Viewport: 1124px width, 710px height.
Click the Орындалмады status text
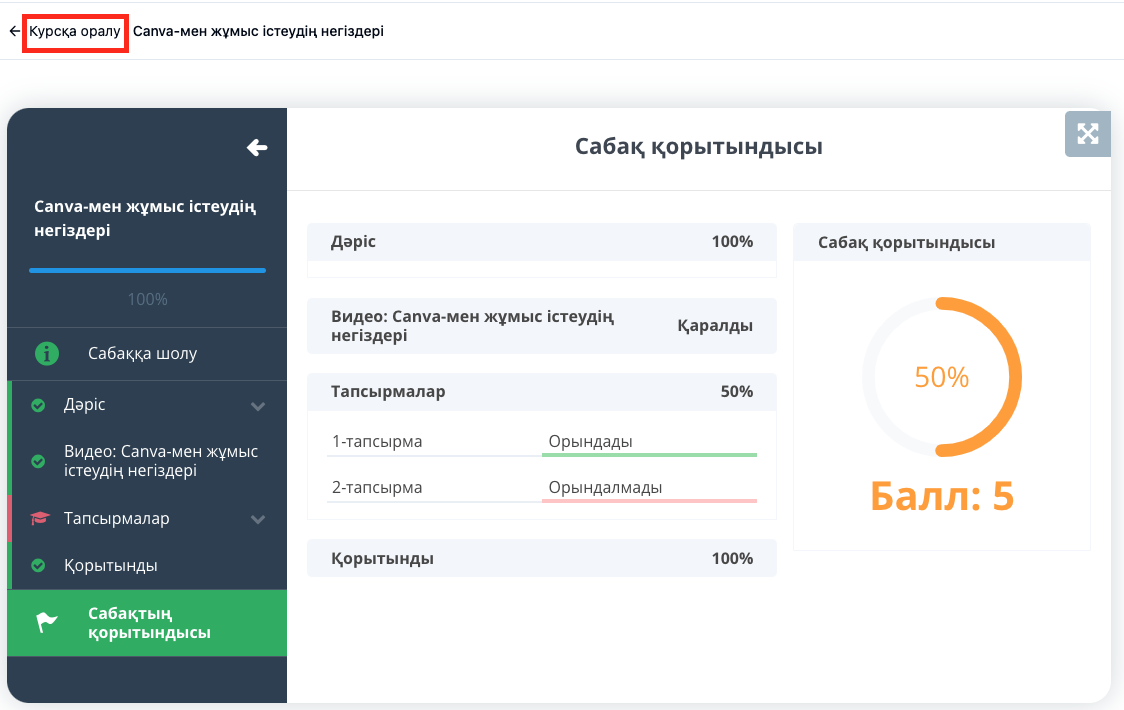coord(606,488)
